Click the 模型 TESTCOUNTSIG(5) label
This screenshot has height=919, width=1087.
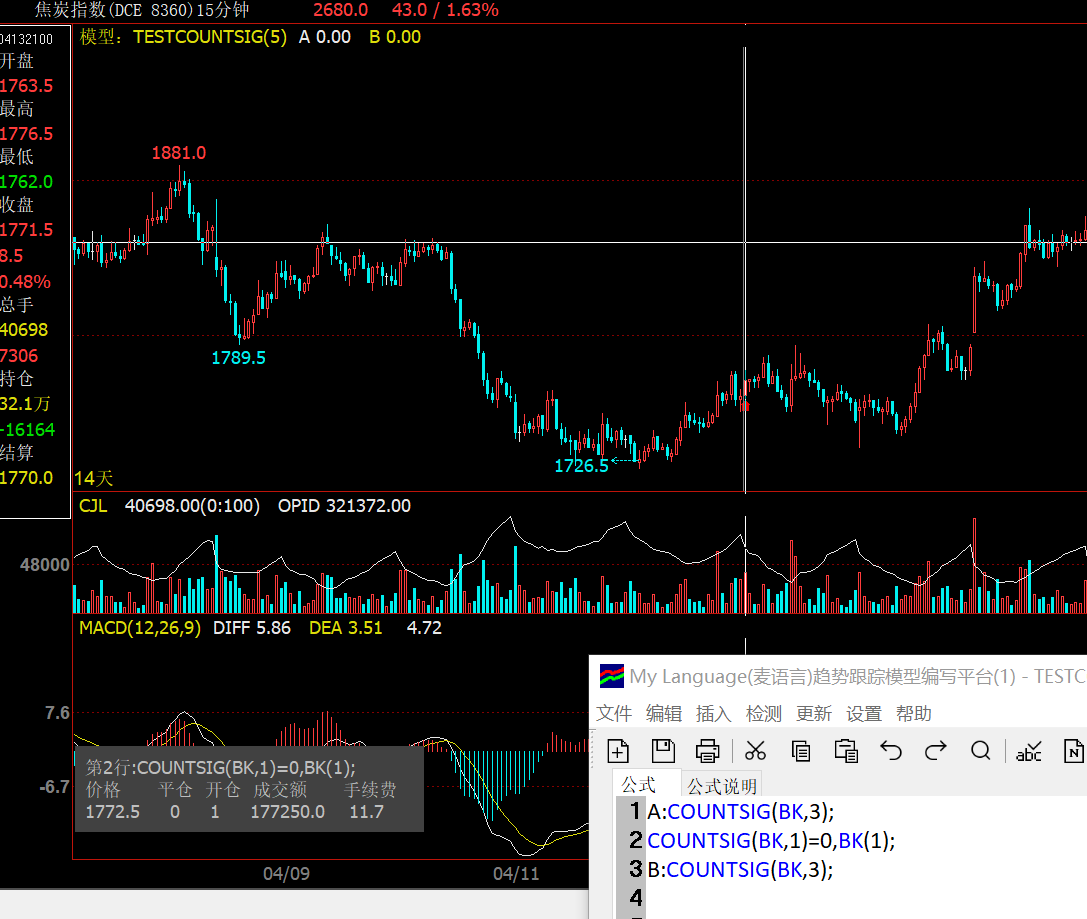click(x=183, y=37)
